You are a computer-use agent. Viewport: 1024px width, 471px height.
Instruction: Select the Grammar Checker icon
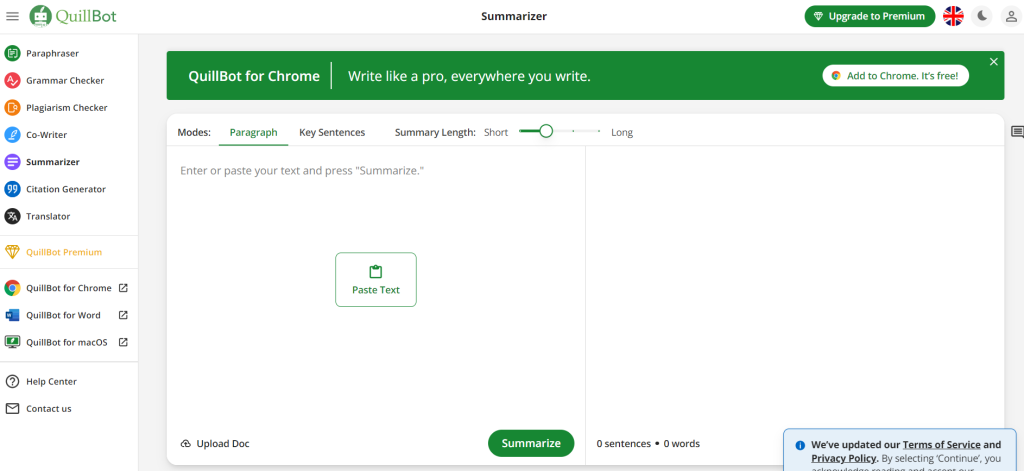point(12,80)
